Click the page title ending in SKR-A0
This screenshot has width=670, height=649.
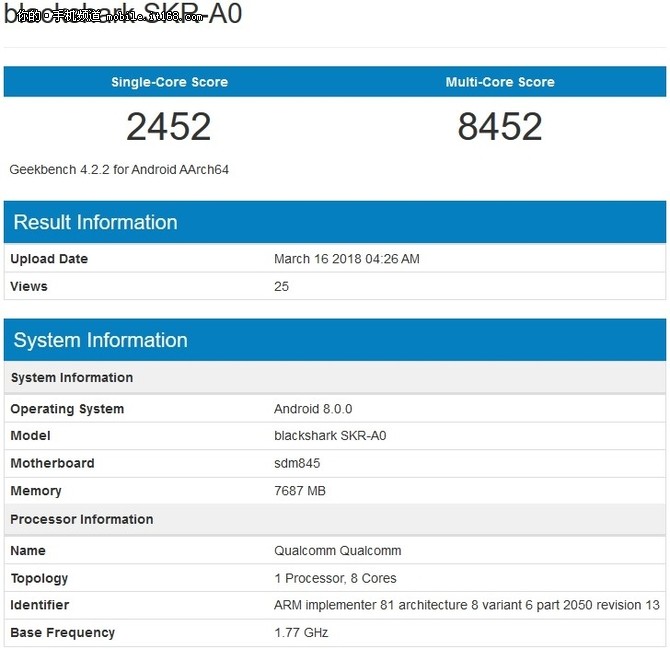click(x=123, y=13)
